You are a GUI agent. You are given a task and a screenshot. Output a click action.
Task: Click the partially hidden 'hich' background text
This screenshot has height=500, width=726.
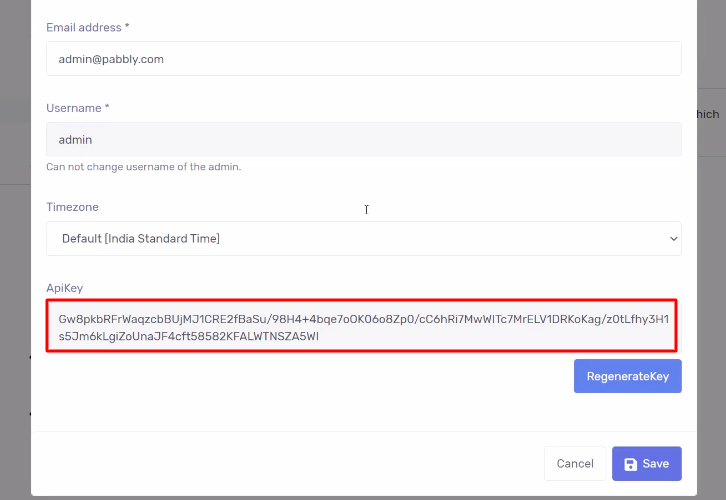point(707,114)
